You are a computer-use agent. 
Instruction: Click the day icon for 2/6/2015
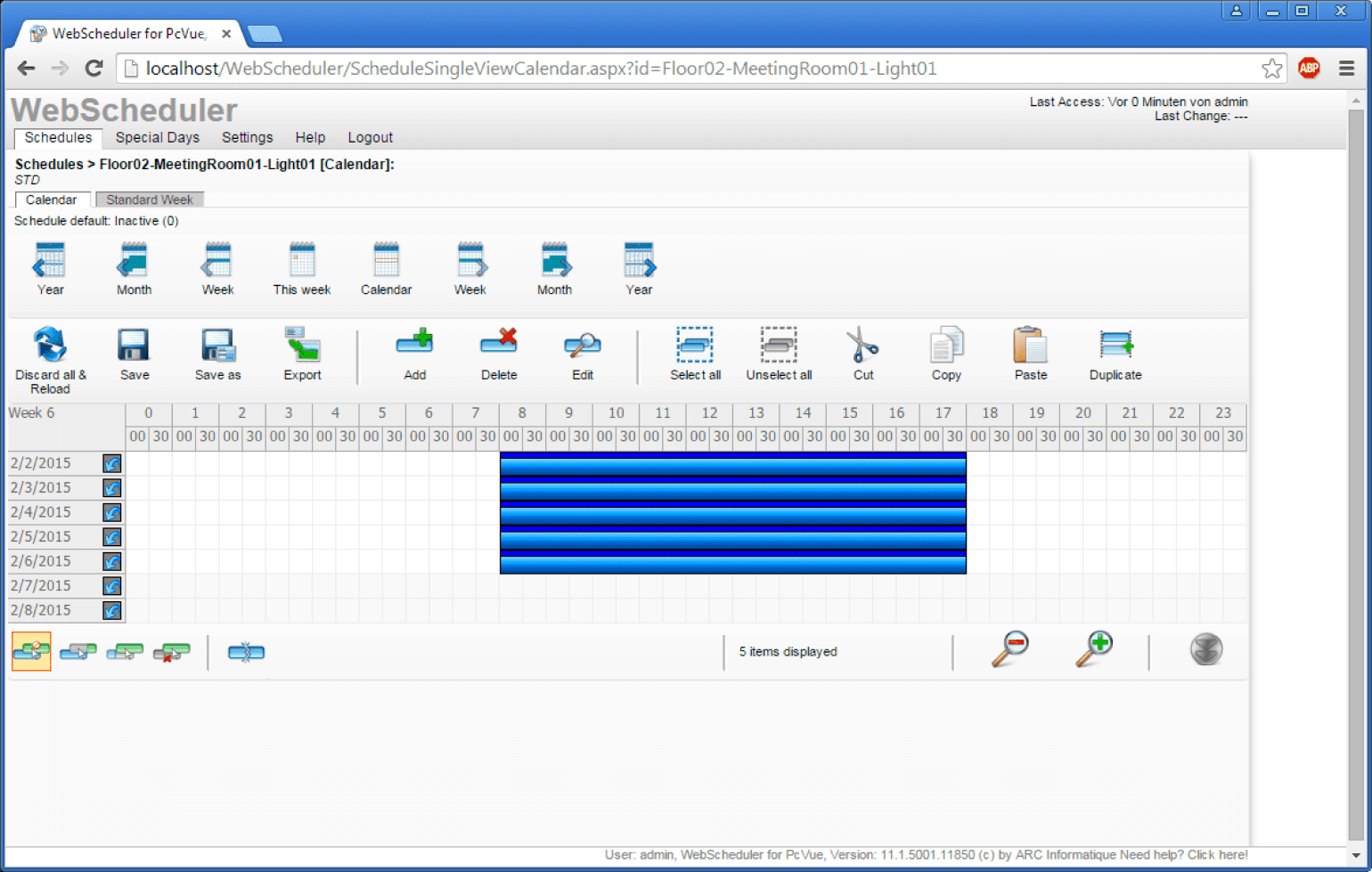pos(112,561)
